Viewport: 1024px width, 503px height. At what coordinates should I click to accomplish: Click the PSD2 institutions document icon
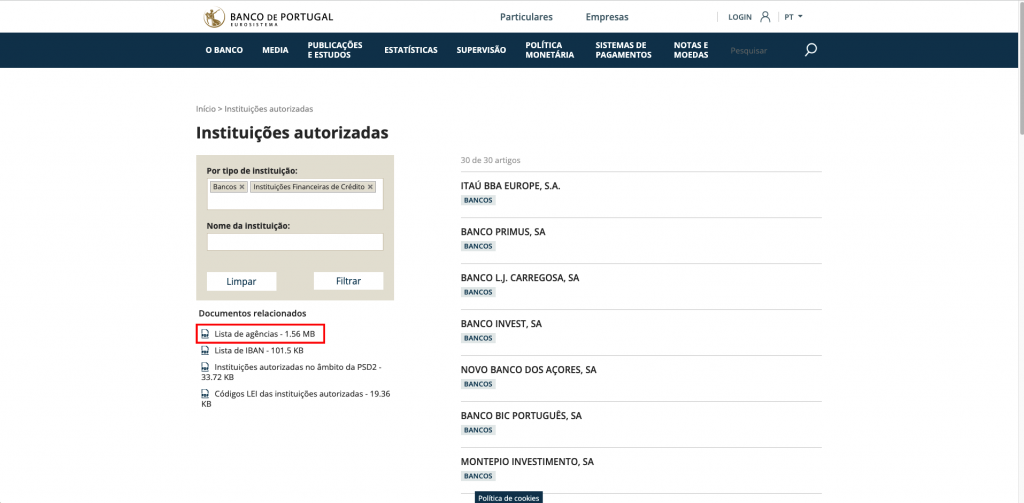(x=204, y=367)
